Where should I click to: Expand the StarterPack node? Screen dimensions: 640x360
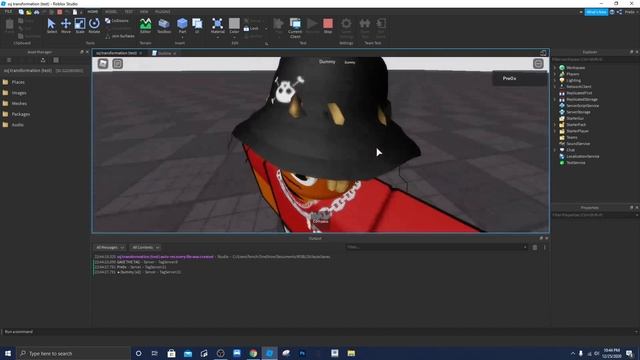[x=555, y=124]
